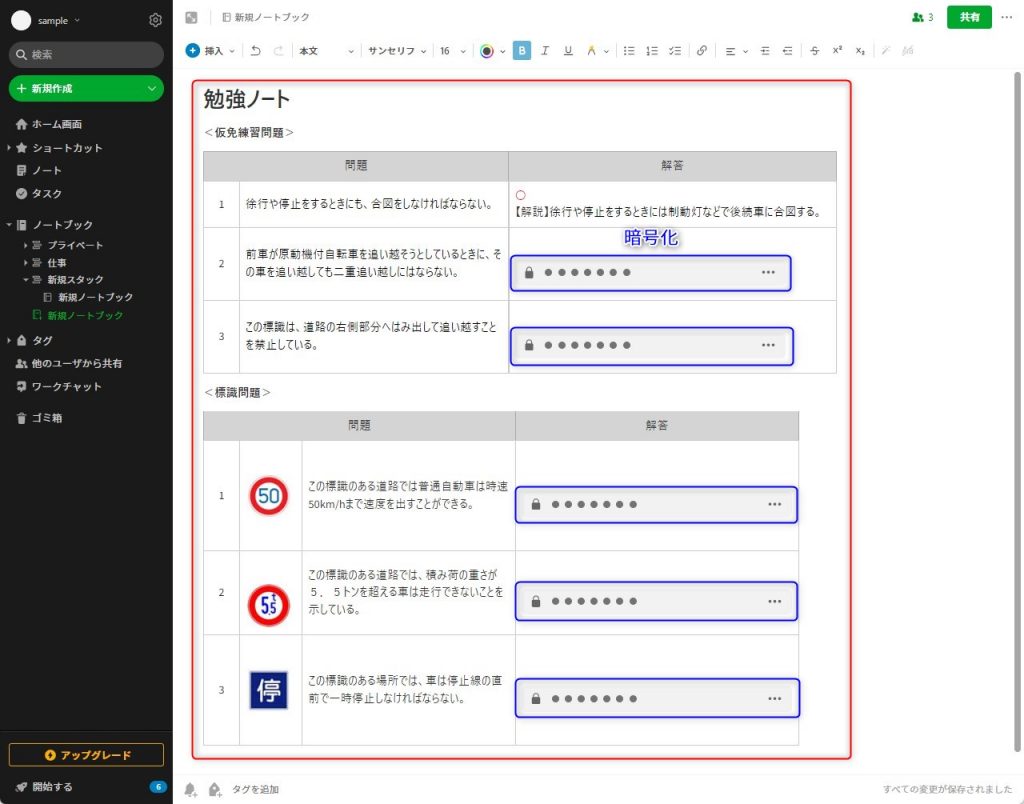Open the 本文 paragraph style dropdown
Image resolution: width=1024 pixels, height=804 pixels.
coord(327,51)
